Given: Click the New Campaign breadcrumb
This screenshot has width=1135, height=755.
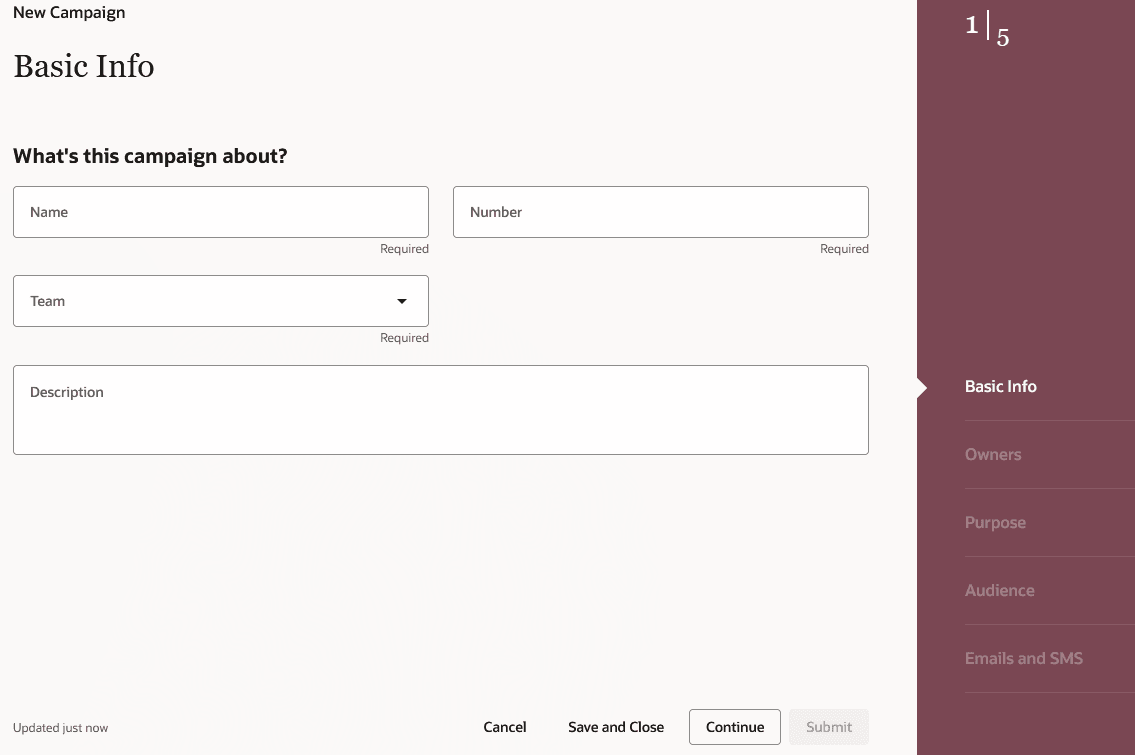Looking at the screenshot, I should (68, 12).
